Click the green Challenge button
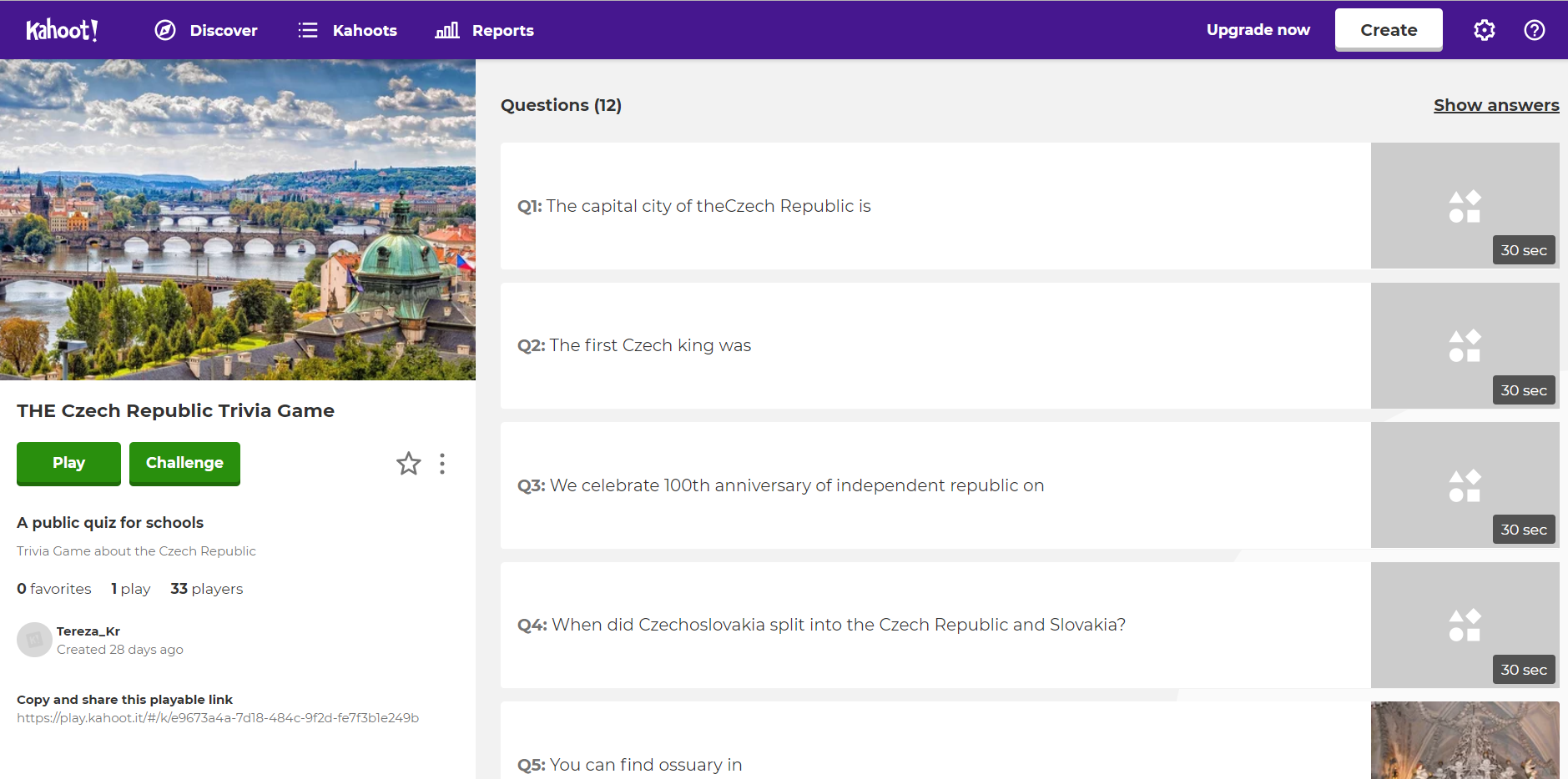 tap(184, 464)
